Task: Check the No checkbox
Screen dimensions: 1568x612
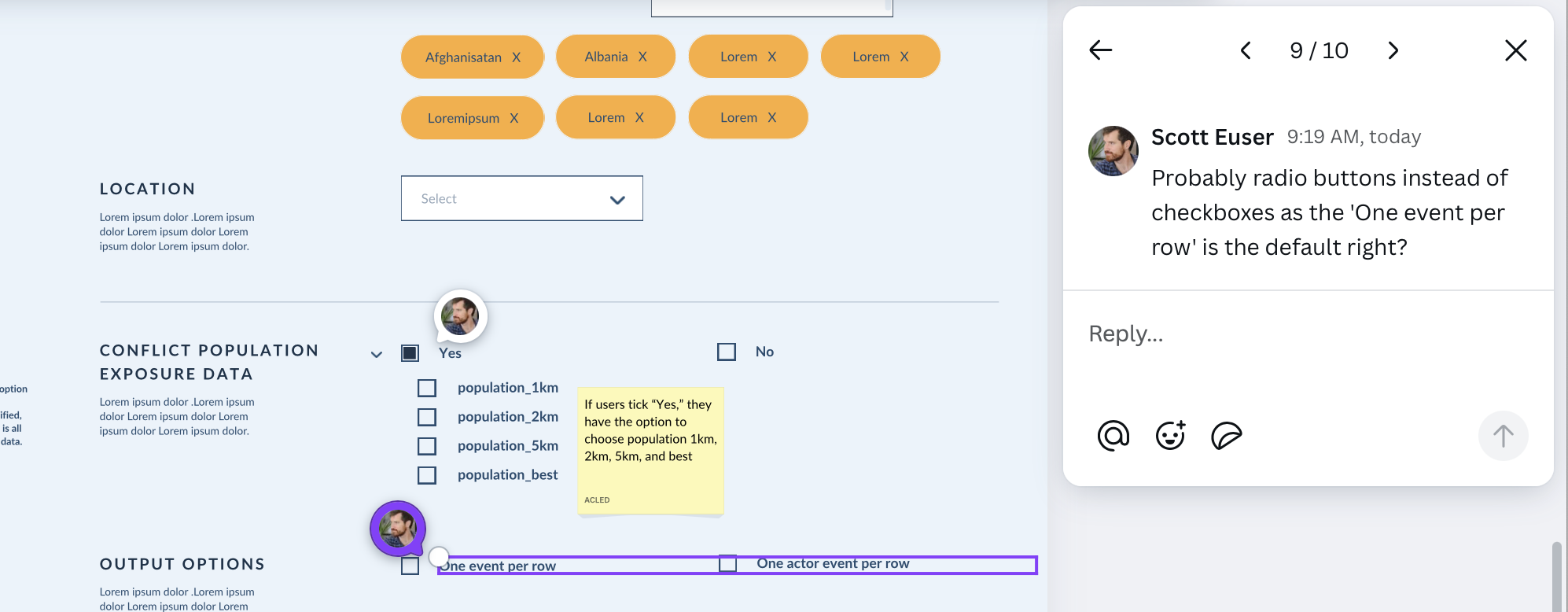Action: pos(727,352)
